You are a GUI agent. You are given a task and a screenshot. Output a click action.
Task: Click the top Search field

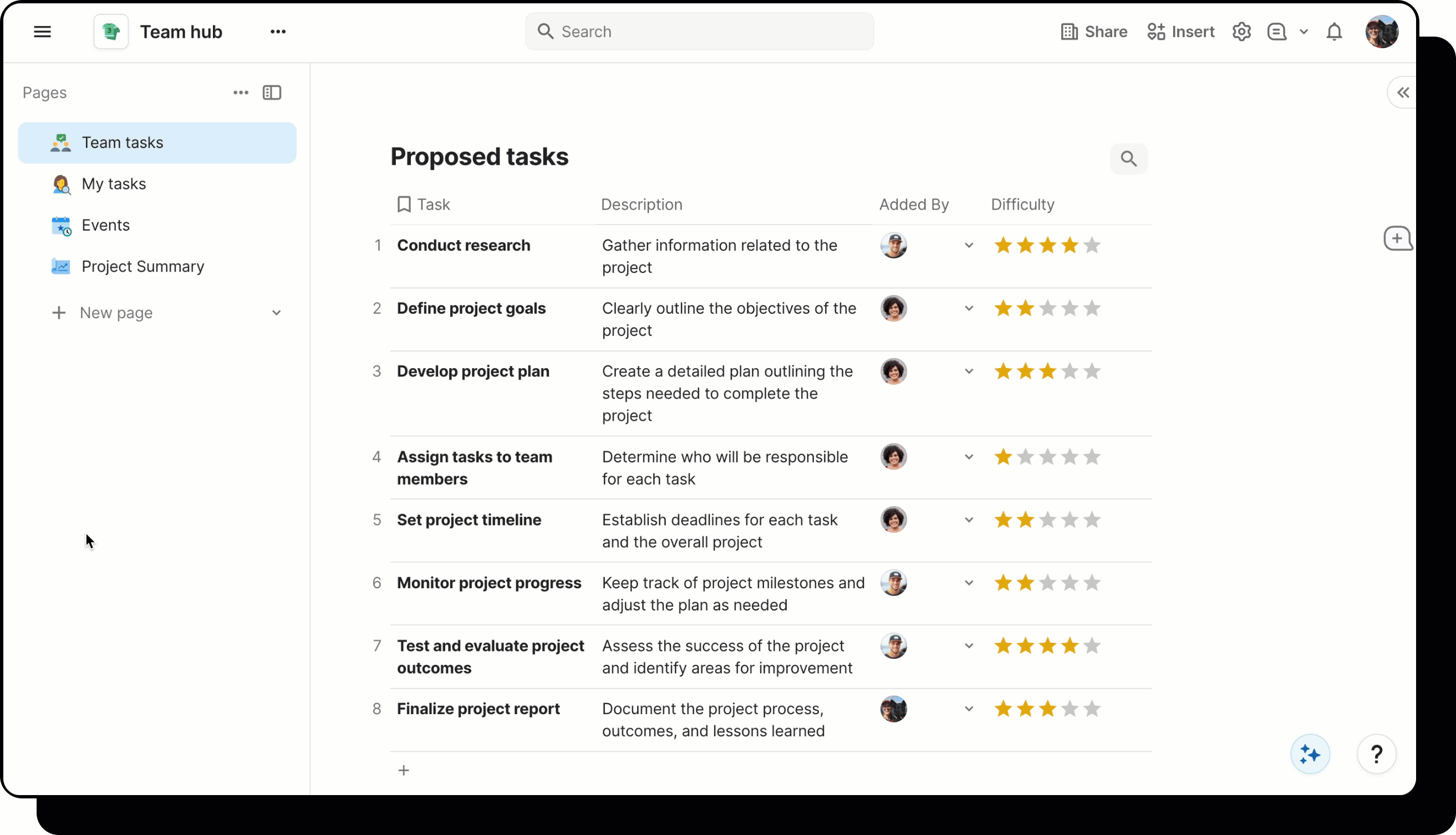[x=699, y=32]
